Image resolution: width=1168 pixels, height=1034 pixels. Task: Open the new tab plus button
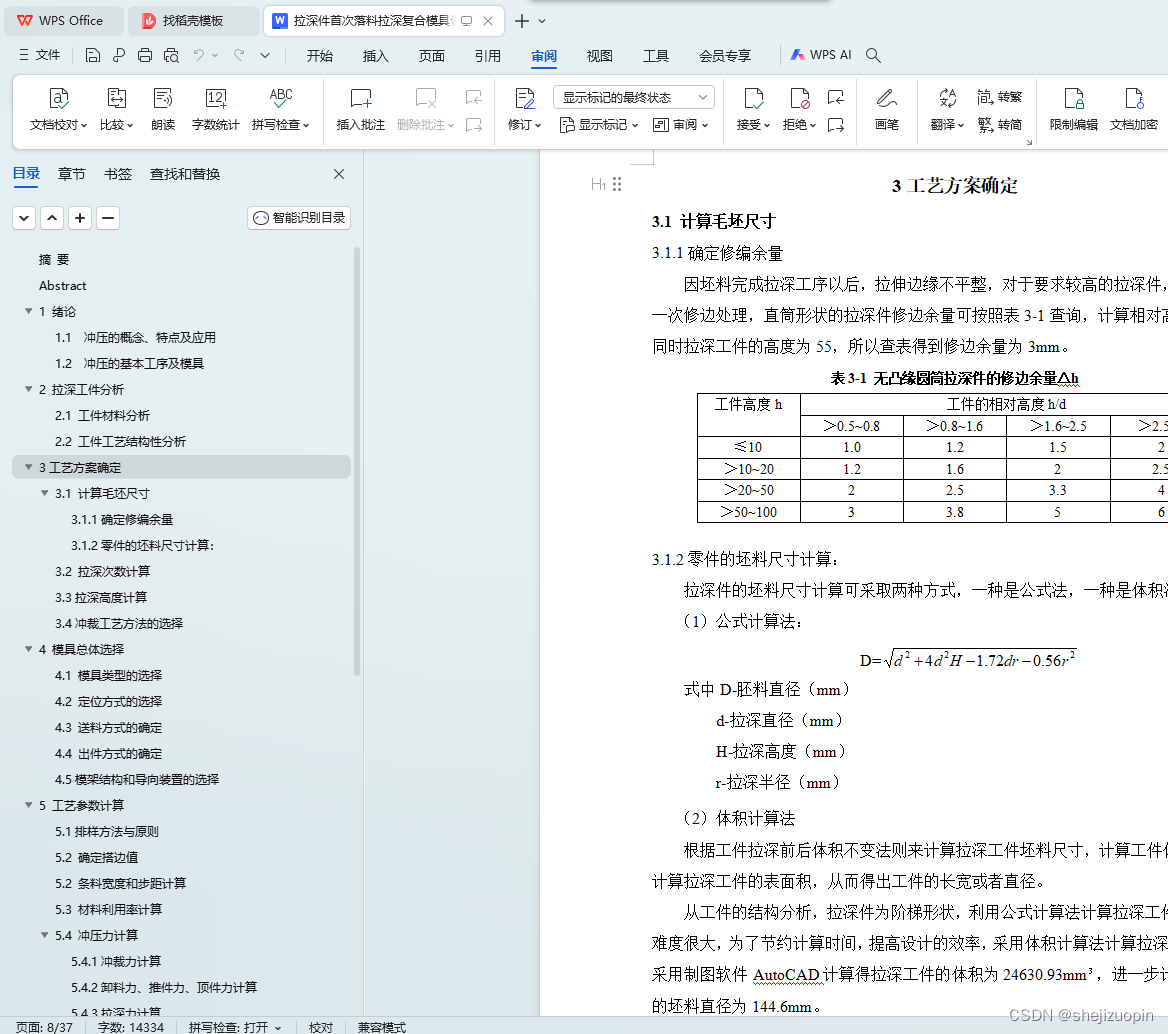[522, 21]
